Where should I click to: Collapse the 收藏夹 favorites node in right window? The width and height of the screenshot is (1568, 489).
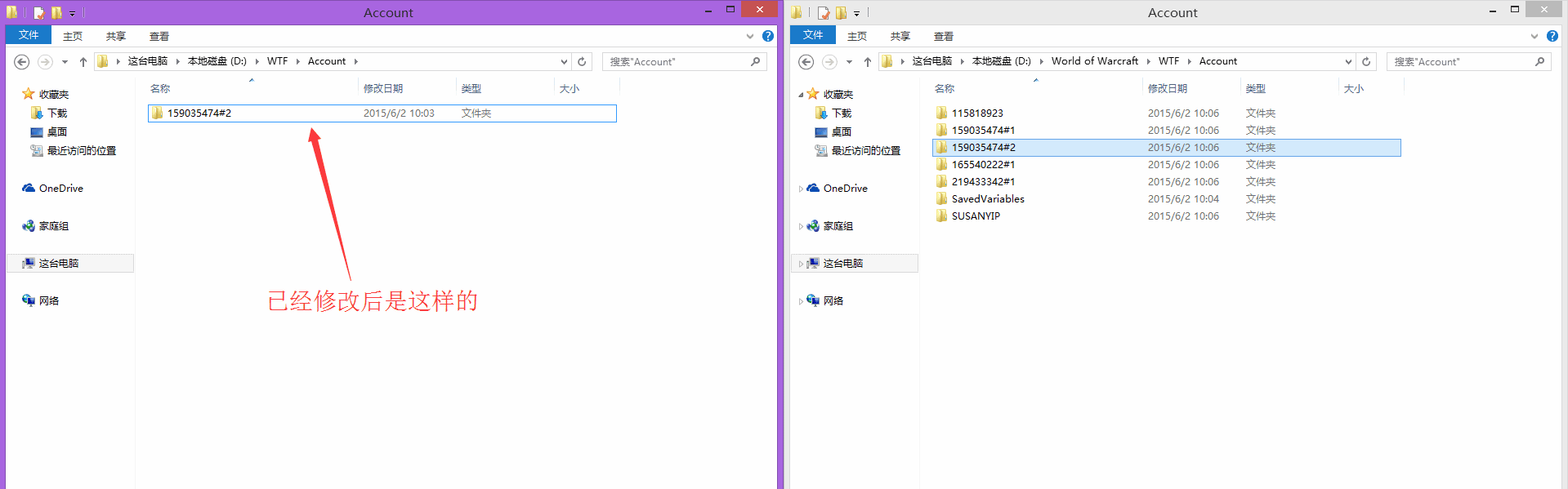click(801, 95)
